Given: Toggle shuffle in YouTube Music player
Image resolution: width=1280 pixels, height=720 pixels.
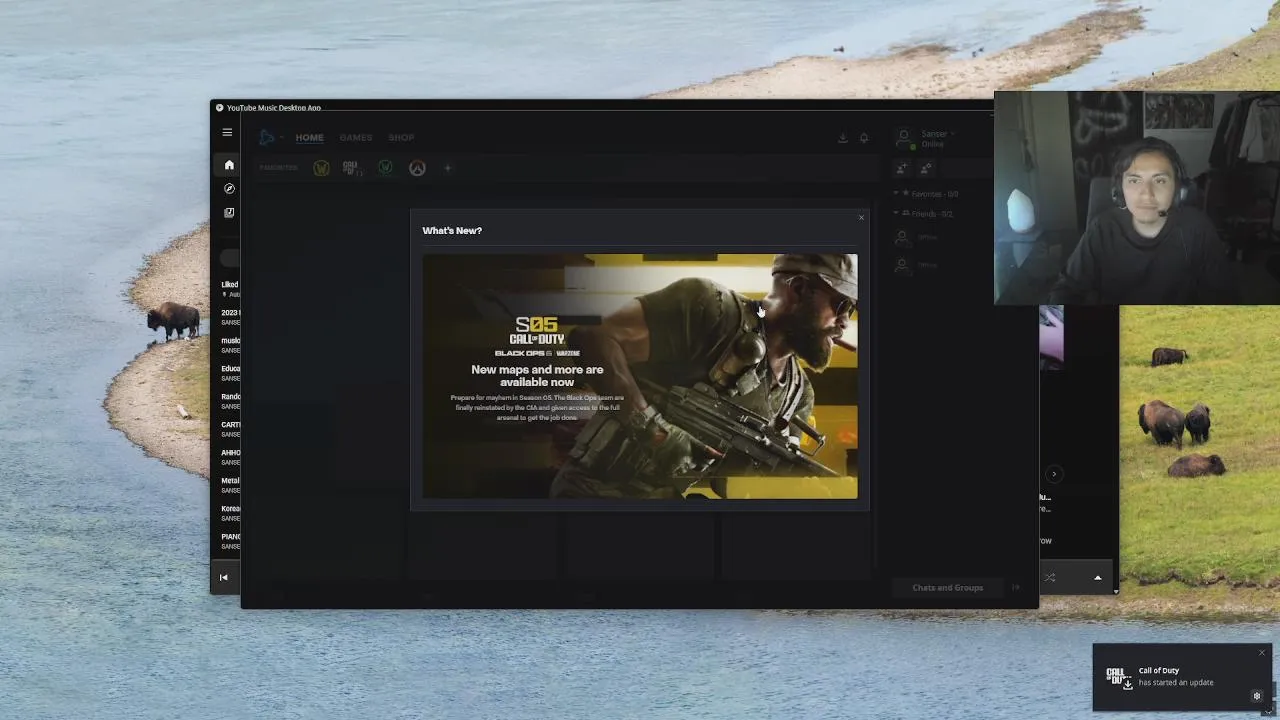Looking at the screenshot, I should [1050, 578].
